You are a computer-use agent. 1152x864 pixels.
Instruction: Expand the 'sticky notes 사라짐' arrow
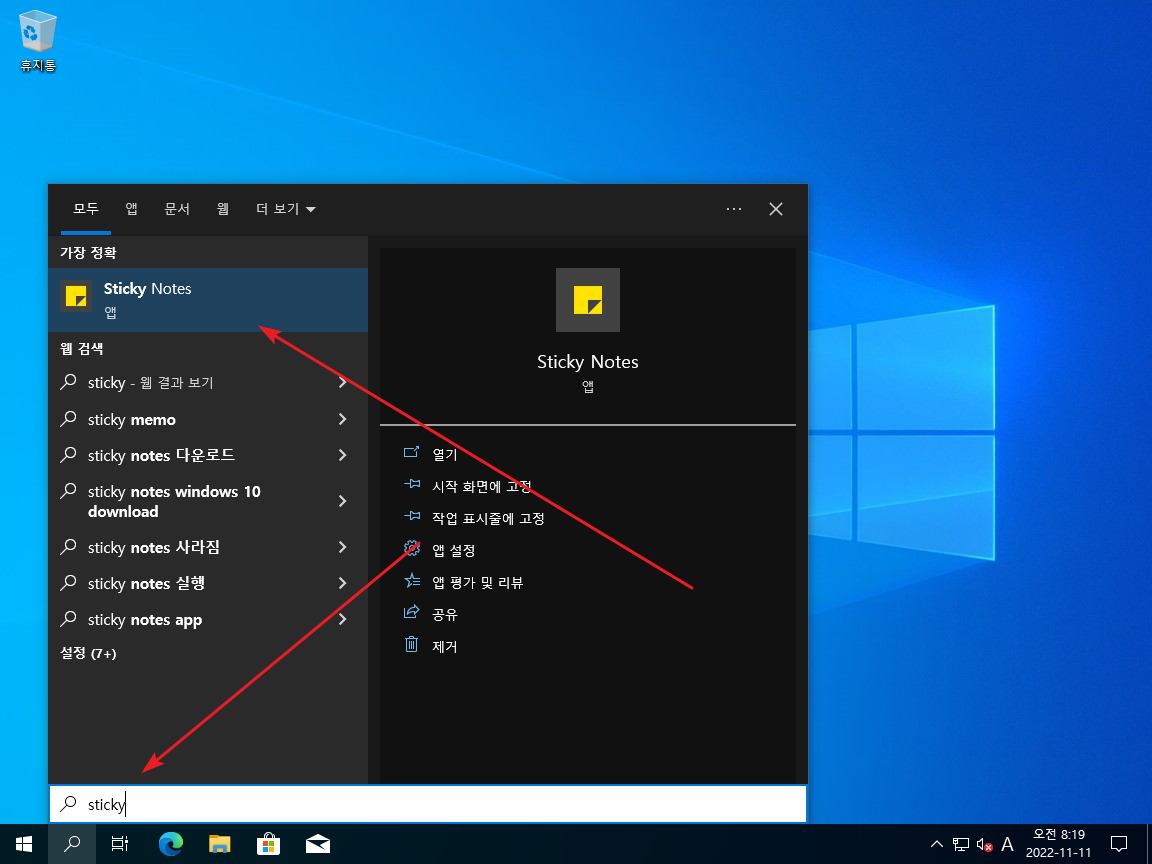342,547
